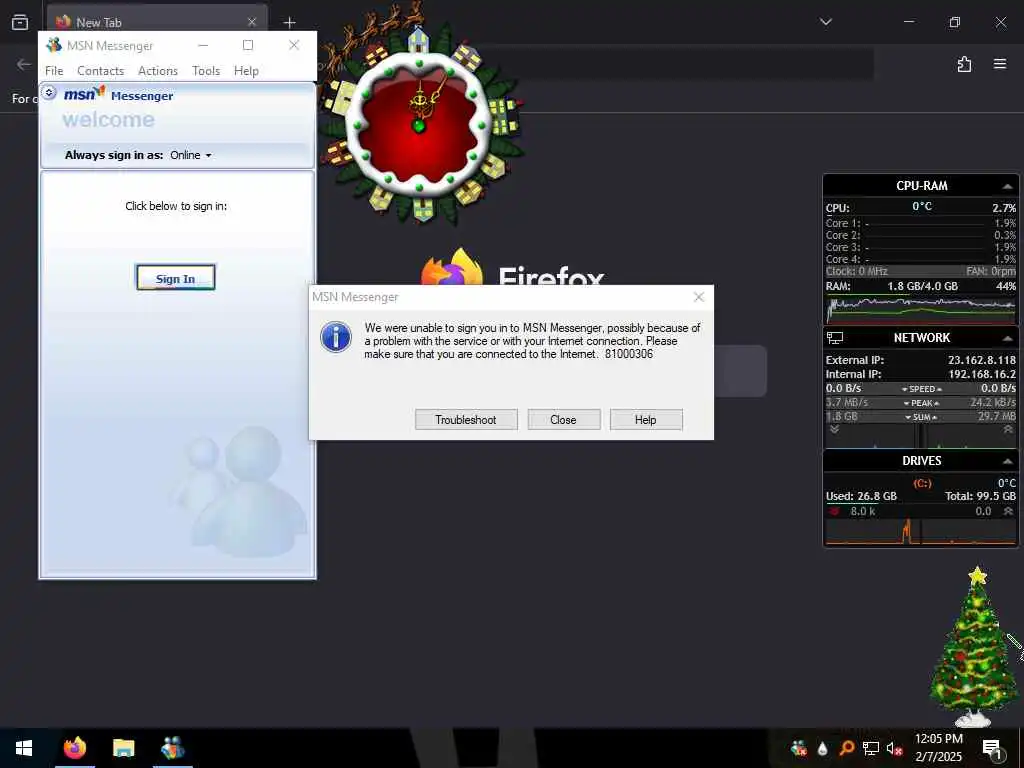
Task: Close the MSN error dialog with the X
Action: click(x=699, y=297)
